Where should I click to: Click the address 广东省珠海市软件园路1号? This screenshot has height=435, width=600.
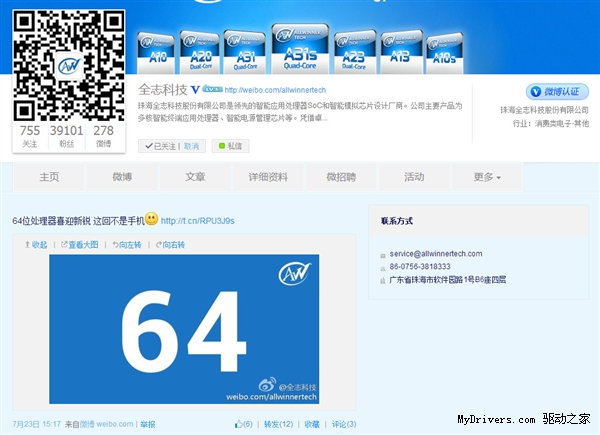447,280
